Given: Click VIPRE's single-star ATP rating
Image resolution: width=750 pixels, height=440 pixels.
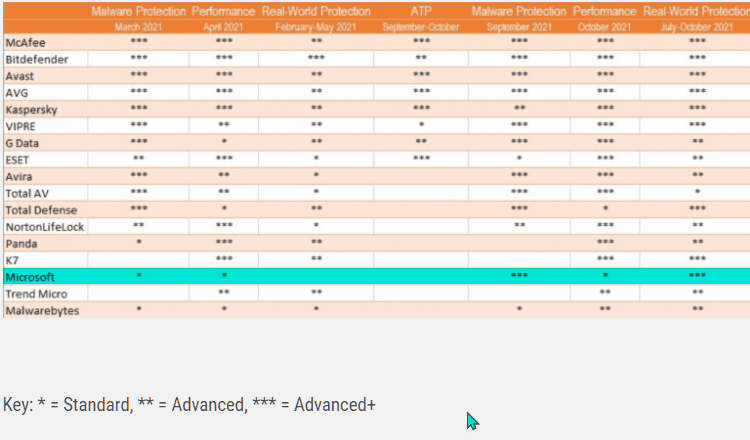Looking at the screenshot, I should pyautogui.click(x=421, y=125).
